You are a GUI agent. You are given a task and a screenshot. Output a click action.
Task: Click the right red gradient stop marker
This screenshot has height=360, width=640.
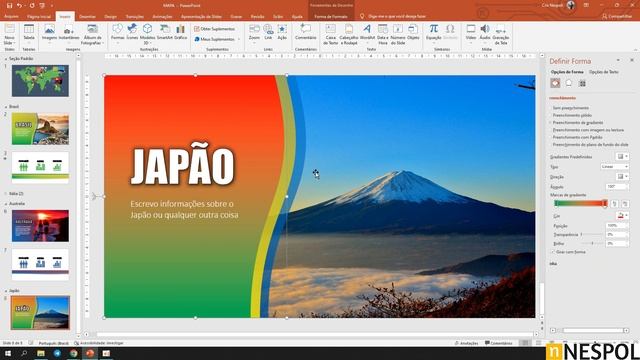click(605, 203)
